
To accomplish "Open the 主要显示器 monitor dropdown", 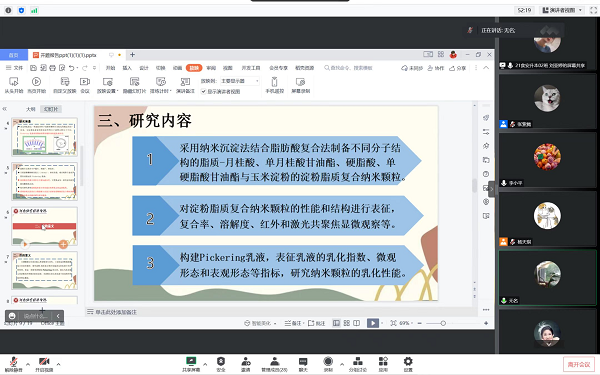I will tap(240, 81).
